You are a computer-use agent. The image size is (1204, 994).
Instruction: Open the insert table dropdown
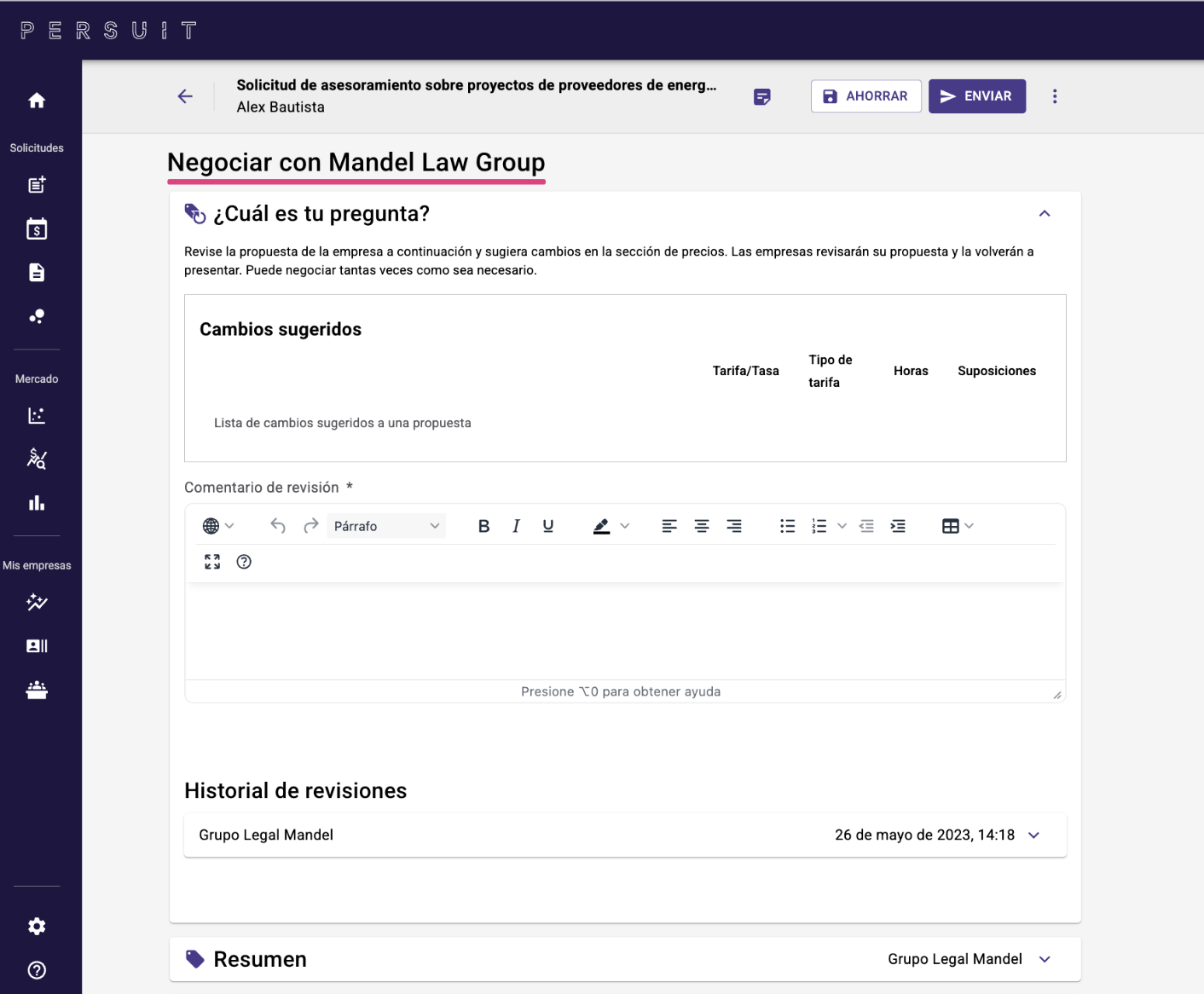click(x=958, y=526)
